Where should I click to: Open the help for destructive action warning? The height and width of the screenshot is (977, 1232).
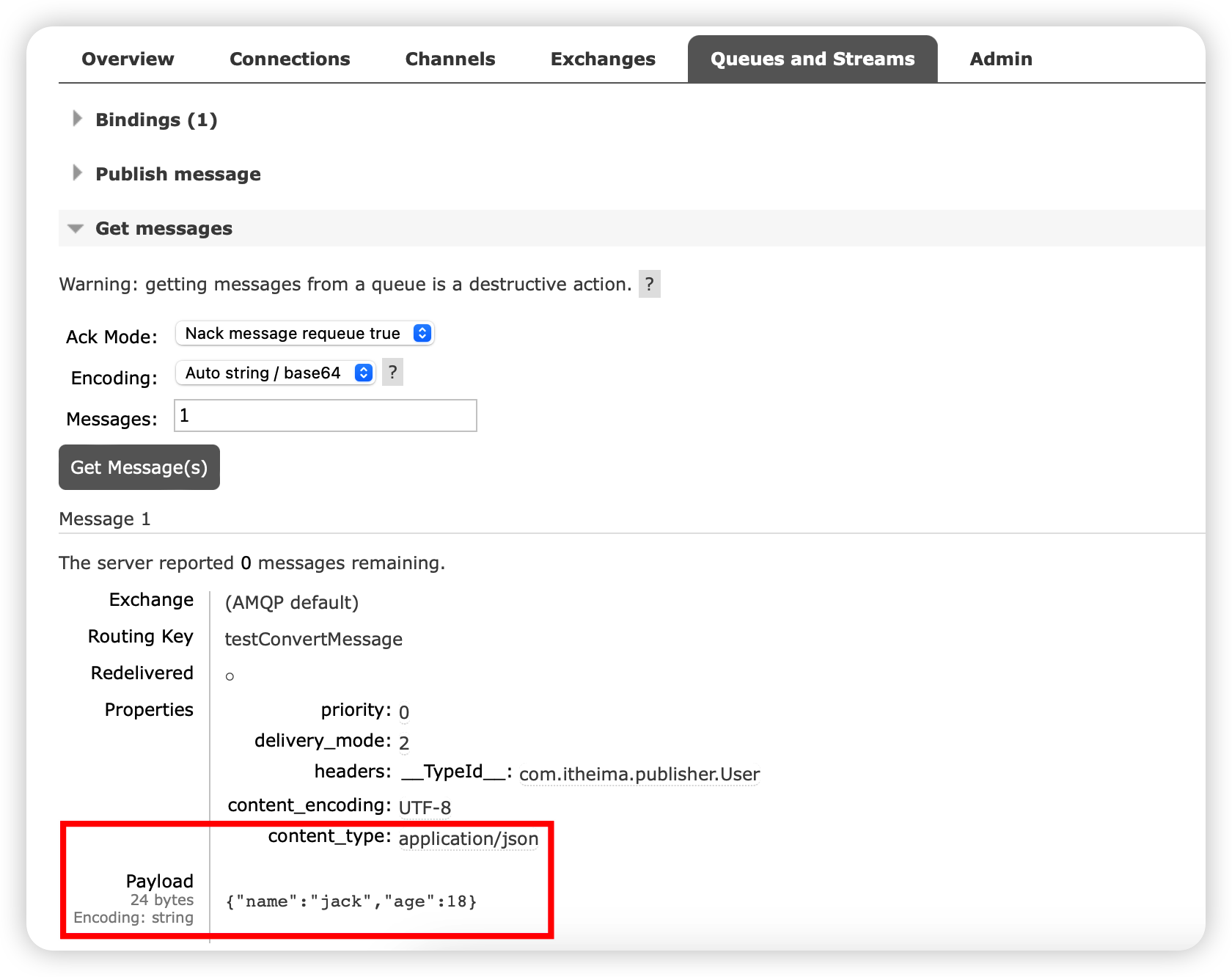pos(648,284)
